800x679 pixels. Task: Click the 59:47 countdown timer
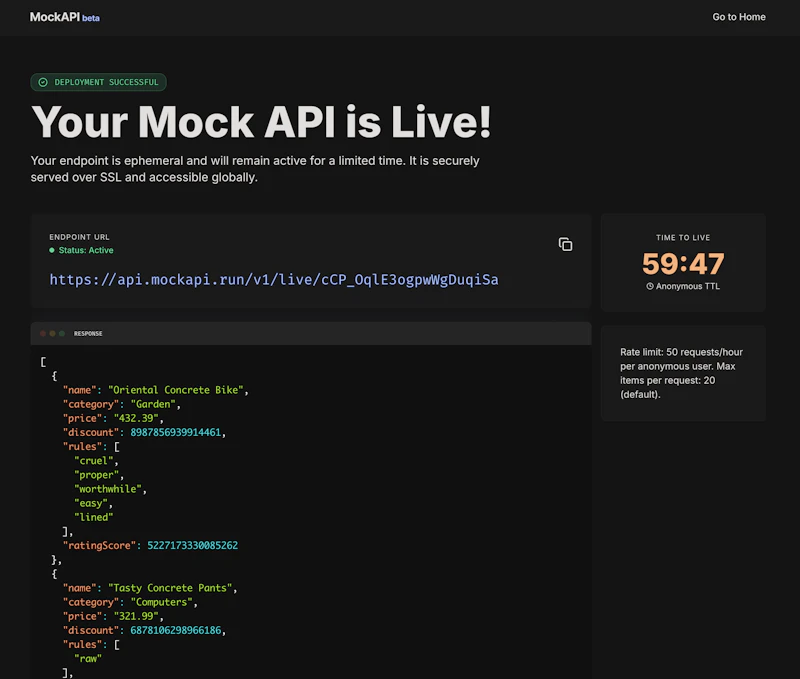pyautogui.click(x=683, y=264)
